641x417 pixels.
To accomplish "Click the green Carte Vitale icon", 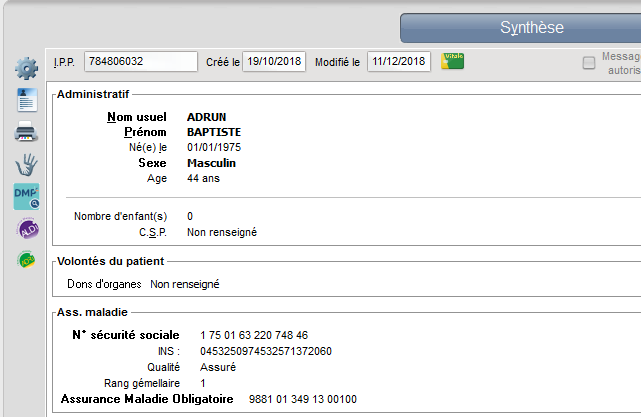I will pyautogui.click(x=453, y=61).
